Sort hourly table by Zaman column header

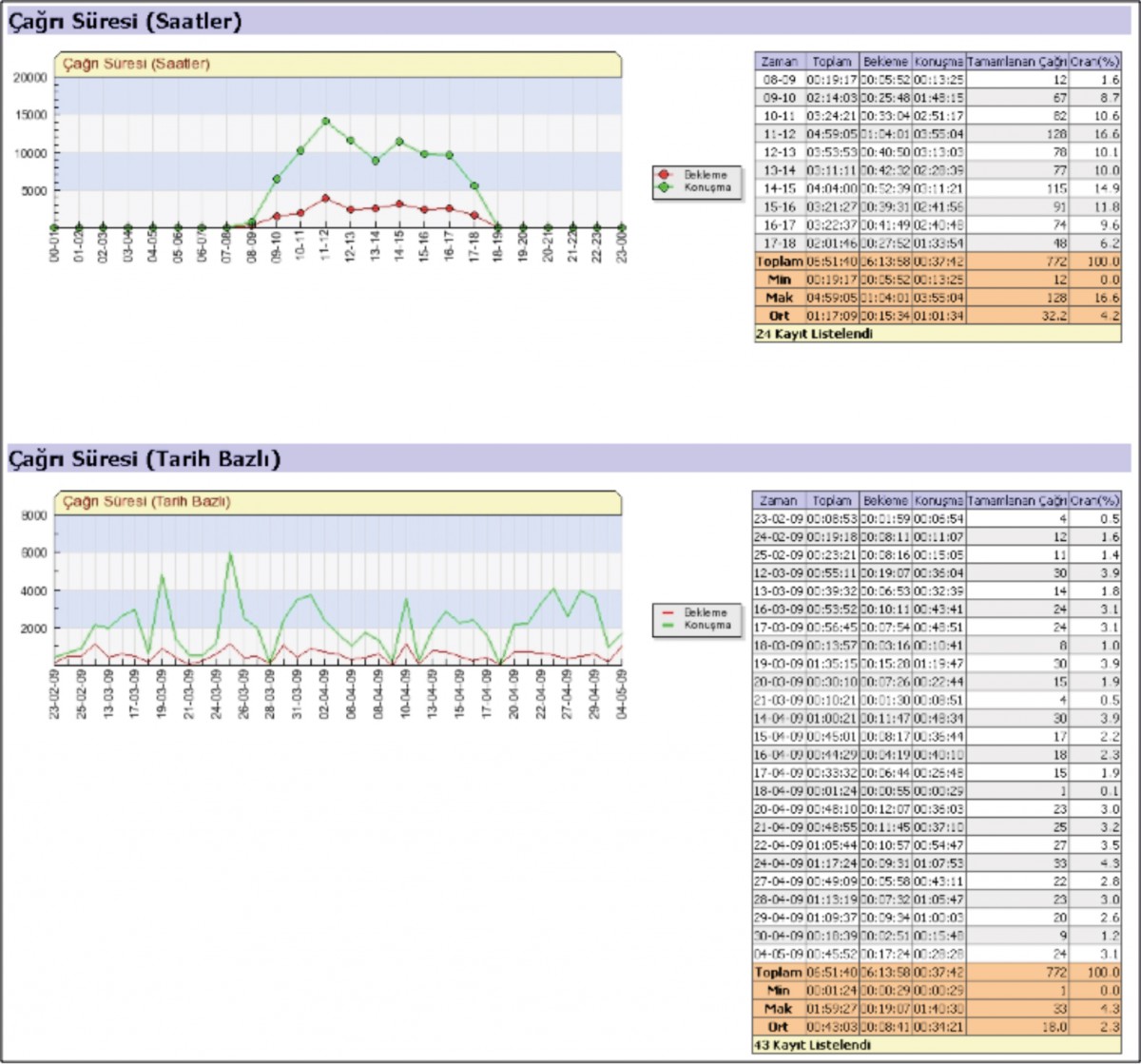[780, 62]
